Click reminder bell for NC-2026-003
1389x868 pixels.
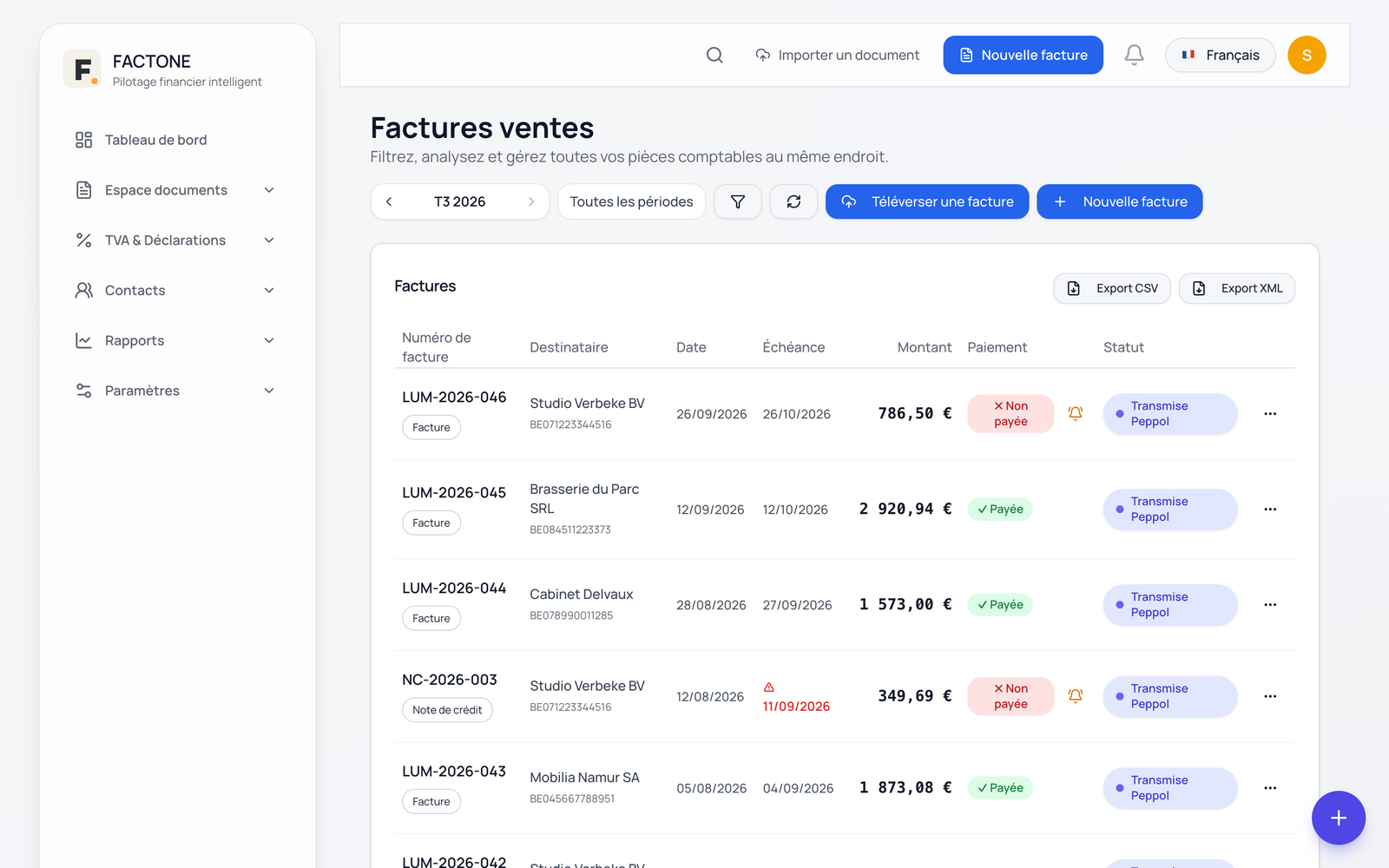point(1075,696)
